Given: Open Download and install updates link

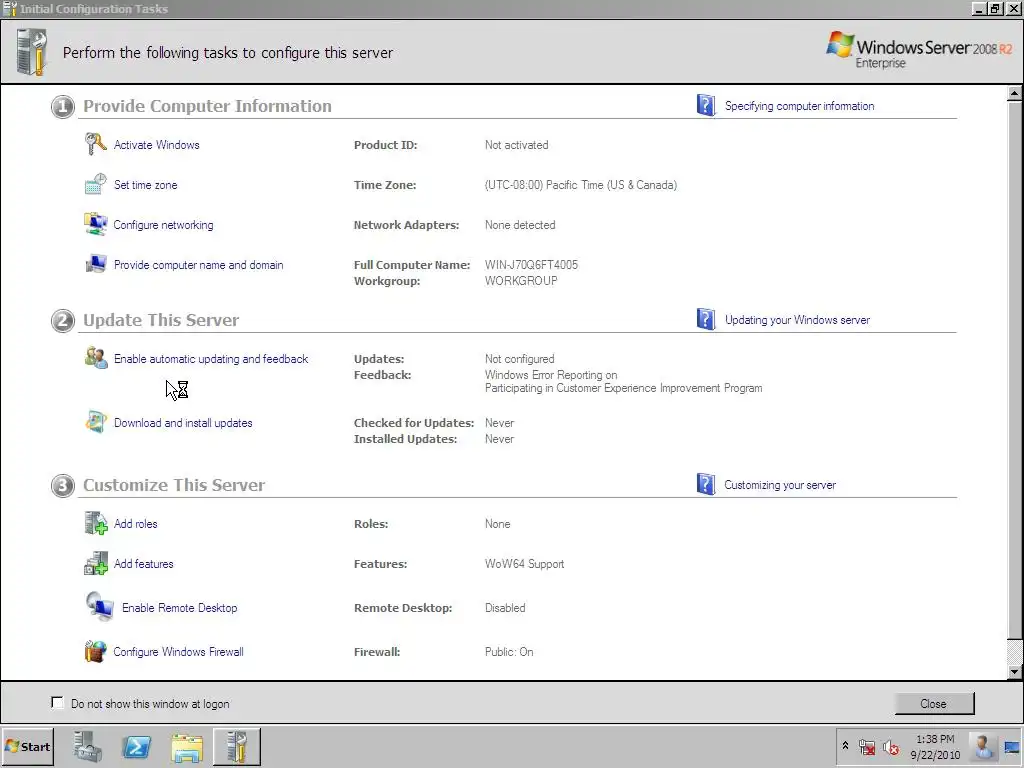Looking at the screenshot, I should [x=183, y=423].
